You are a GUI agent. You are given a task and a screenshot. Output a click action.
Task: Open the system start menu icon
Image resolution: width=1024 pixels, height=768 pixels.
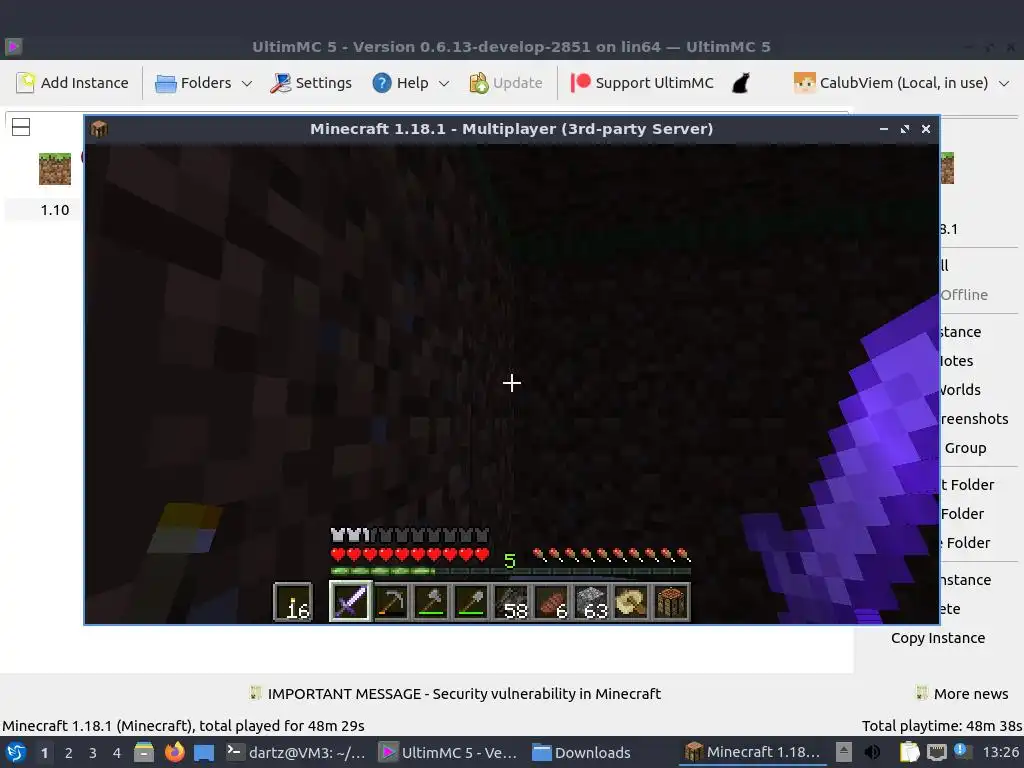click(16, 752)
